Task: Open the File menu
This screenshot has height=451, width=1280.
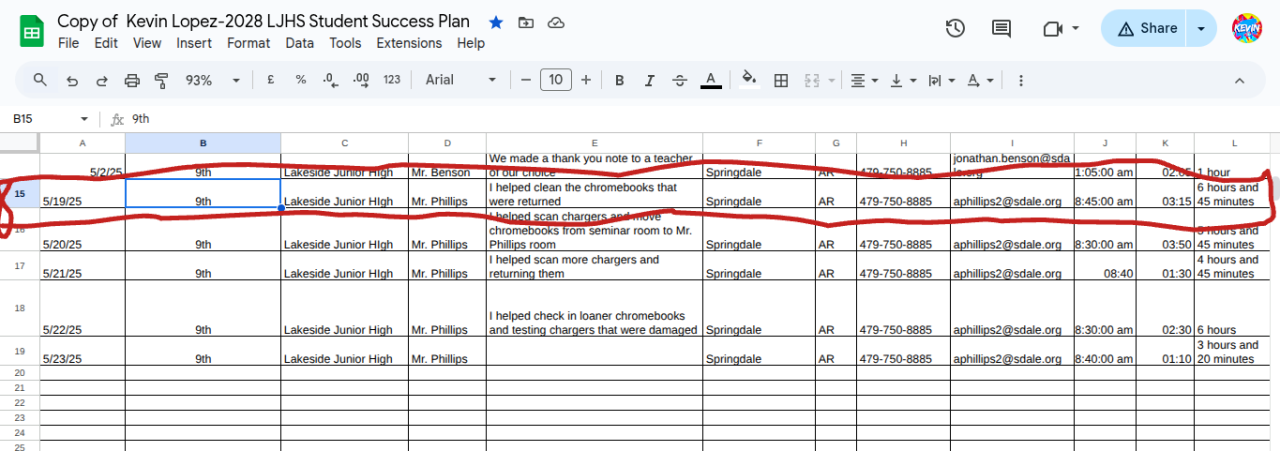Action: click(68, 43)
